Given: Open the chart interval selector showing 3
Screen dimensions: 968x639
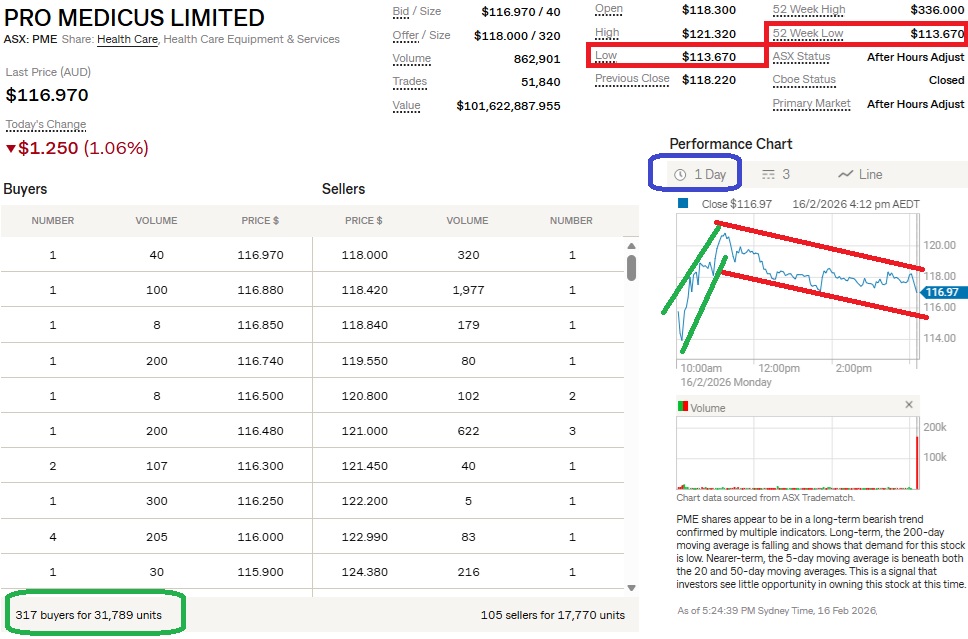Looking at the screenshot, I should (776, 174).
